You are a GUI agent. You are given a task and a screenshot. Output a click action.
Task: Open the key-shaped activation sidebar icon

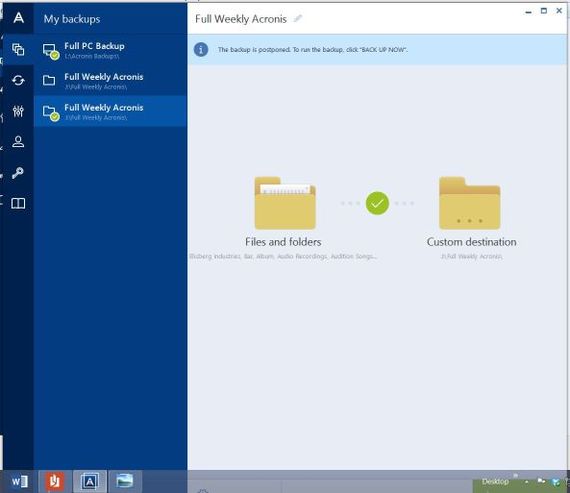[x=18, y=173]
